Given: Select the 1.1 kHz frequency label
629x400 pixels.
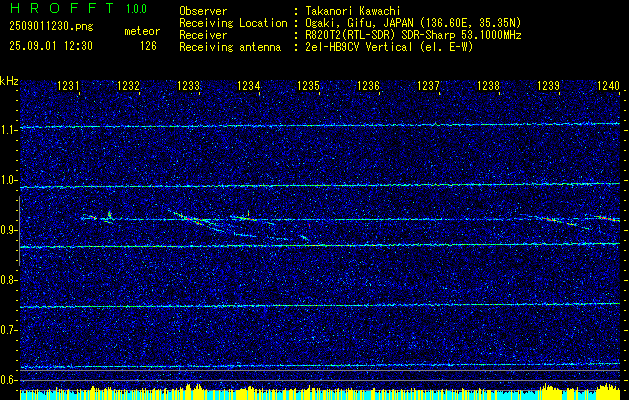Looking at the screenshot, I should [x=9, y=130].
